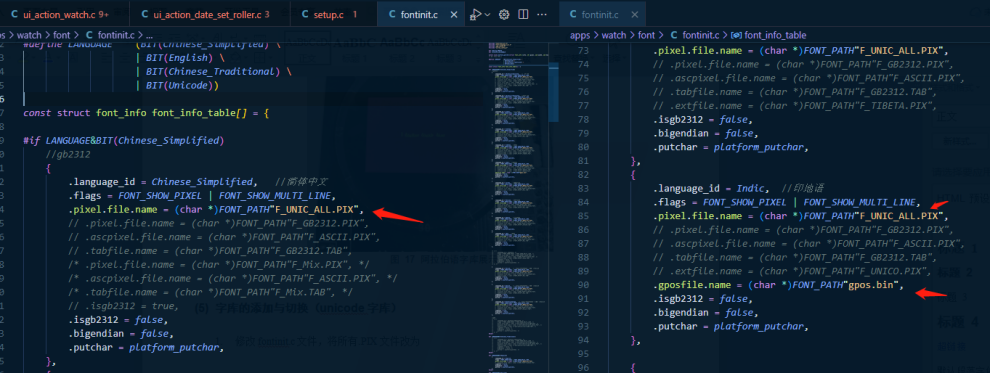Screen dimensions: 990x374
Task: Open the dropdown arrow beside the run icon
Action: [487, 15]
